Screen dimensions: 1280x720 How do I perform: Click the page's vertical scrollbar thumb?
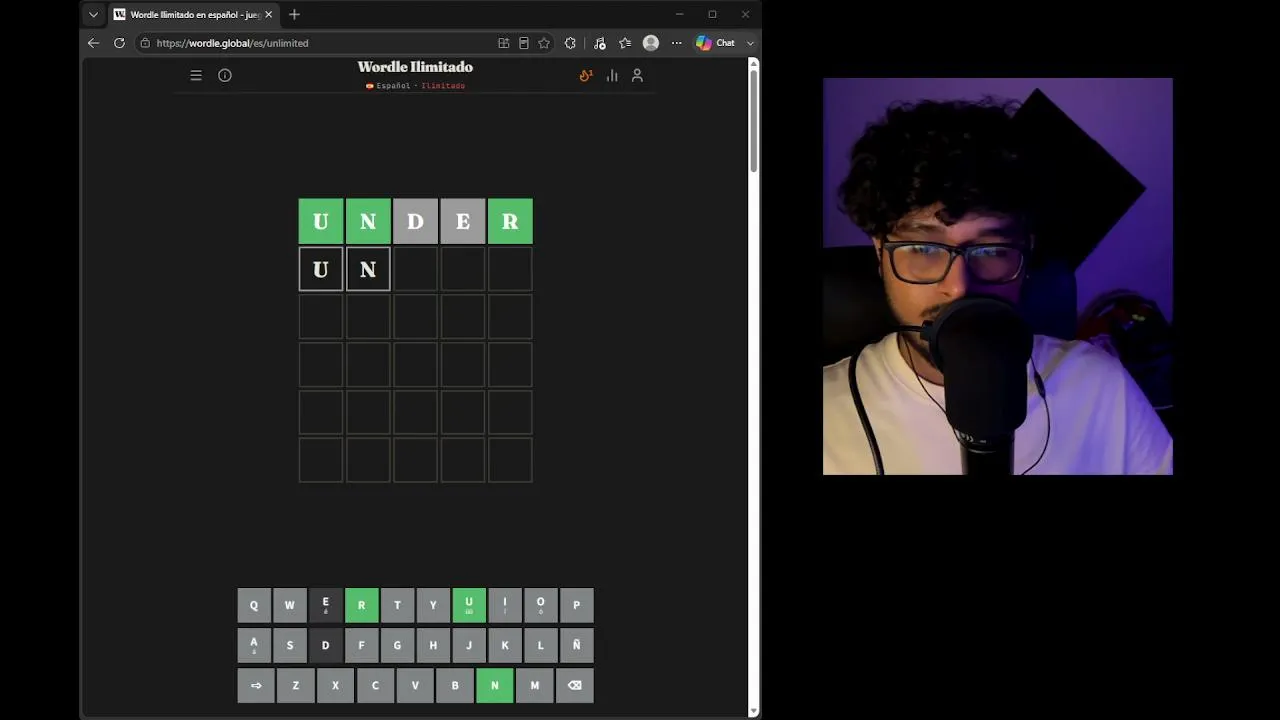pos(754,120)
